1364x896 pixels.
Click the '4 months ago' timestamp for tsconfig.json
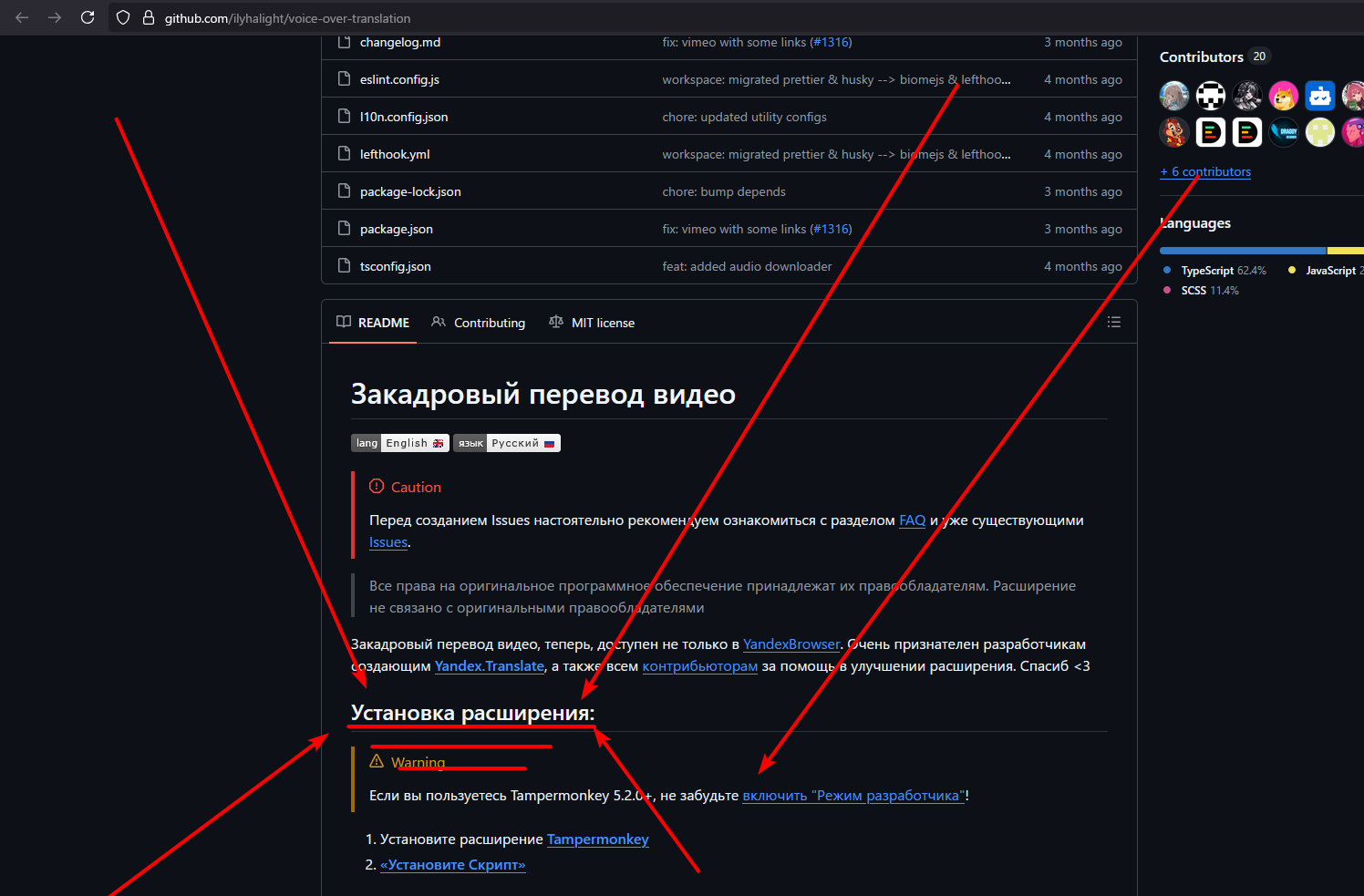1083,266
